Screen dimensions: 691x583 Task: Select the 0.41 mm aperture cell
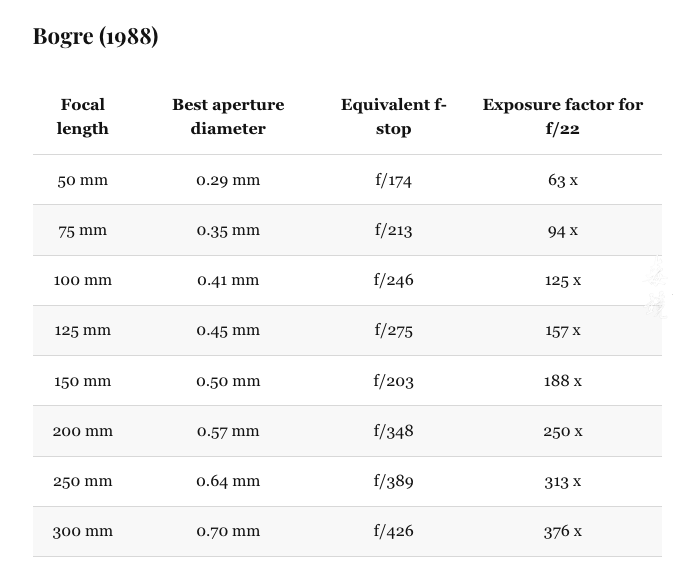(x=228, y=280)
